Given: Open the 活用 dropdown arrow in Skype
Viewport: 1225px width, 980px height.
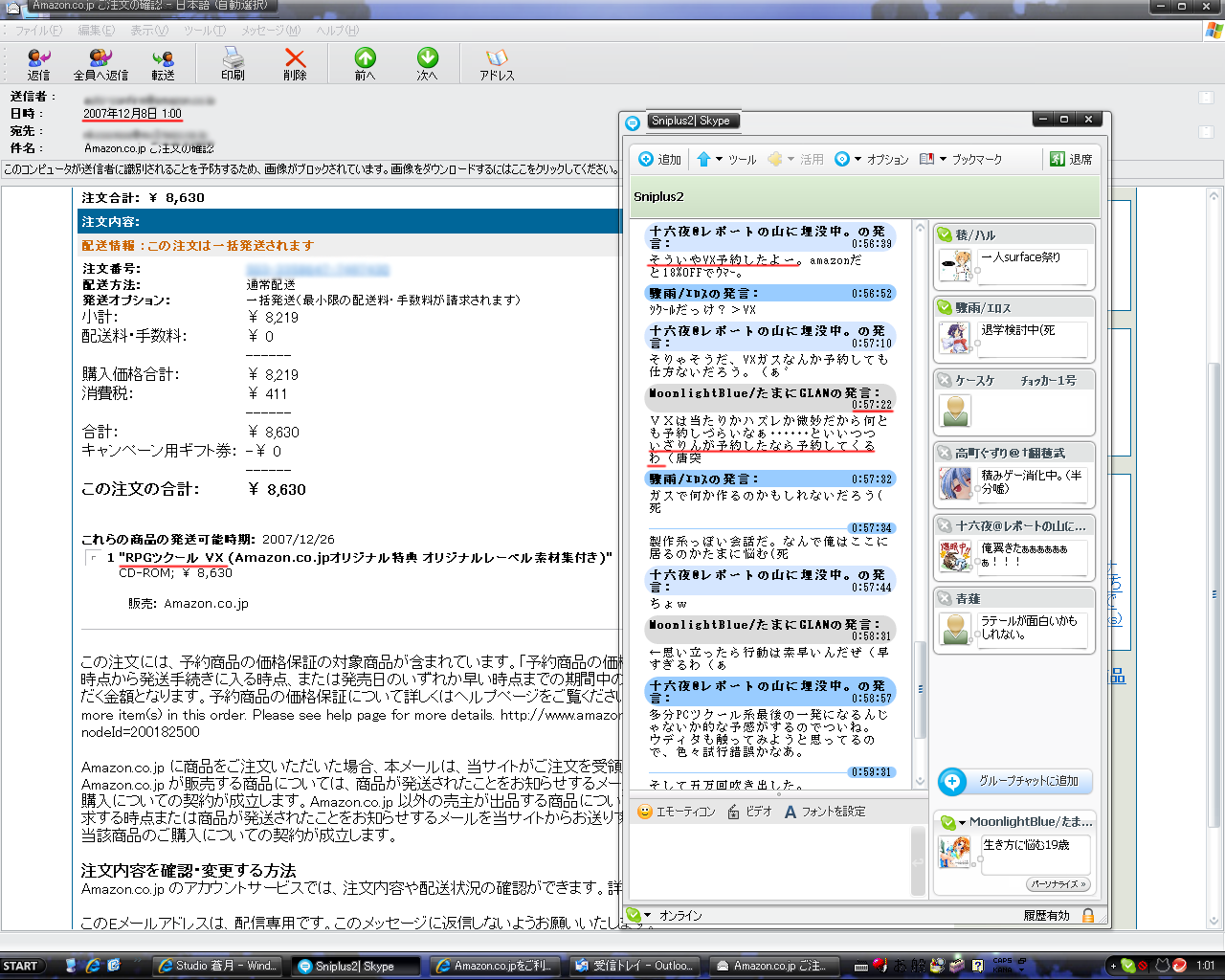Looking at the screenshot, I should [x=791, y=159].
